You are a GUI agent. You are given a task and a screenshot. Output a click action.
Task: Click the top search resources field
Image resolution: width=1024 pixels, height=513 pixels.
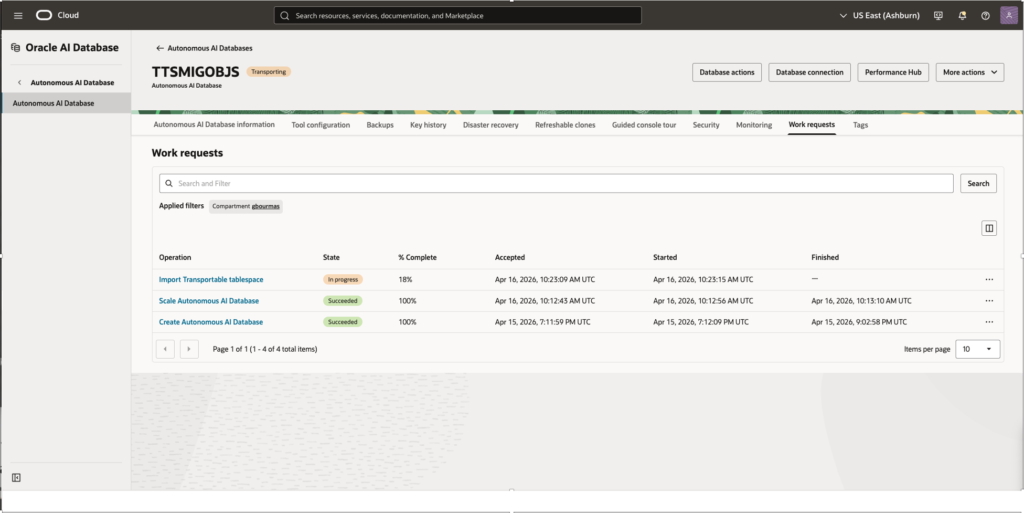458,16
